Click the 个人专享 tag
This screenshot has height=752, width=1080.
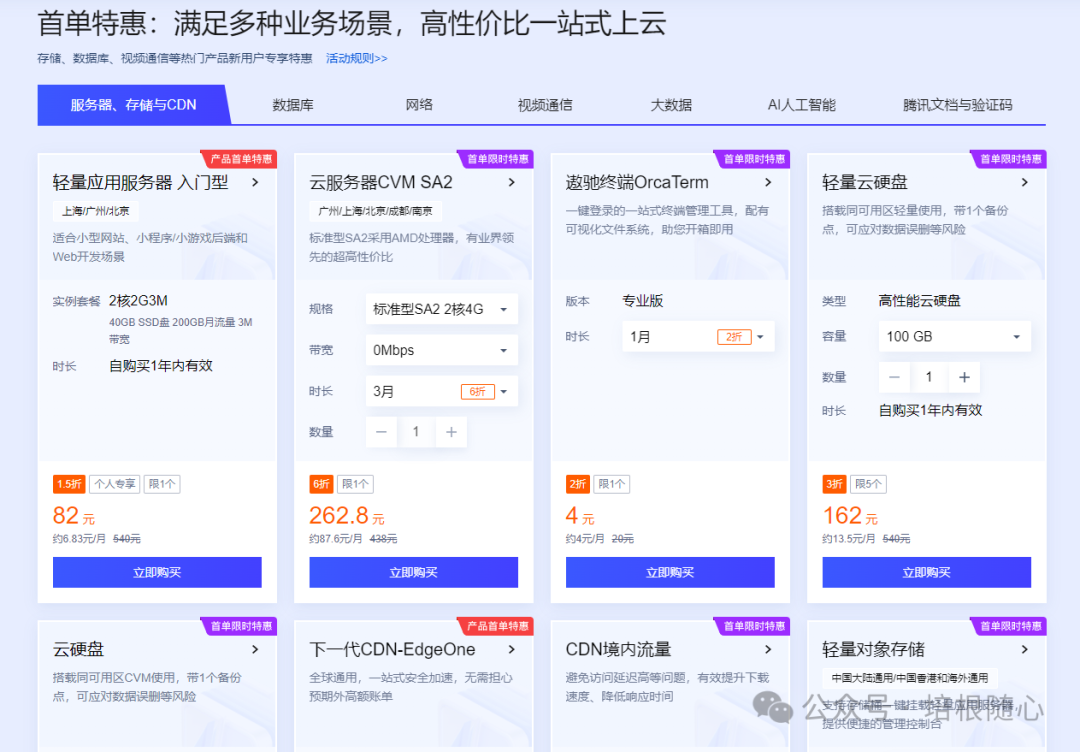coord(115,484)
